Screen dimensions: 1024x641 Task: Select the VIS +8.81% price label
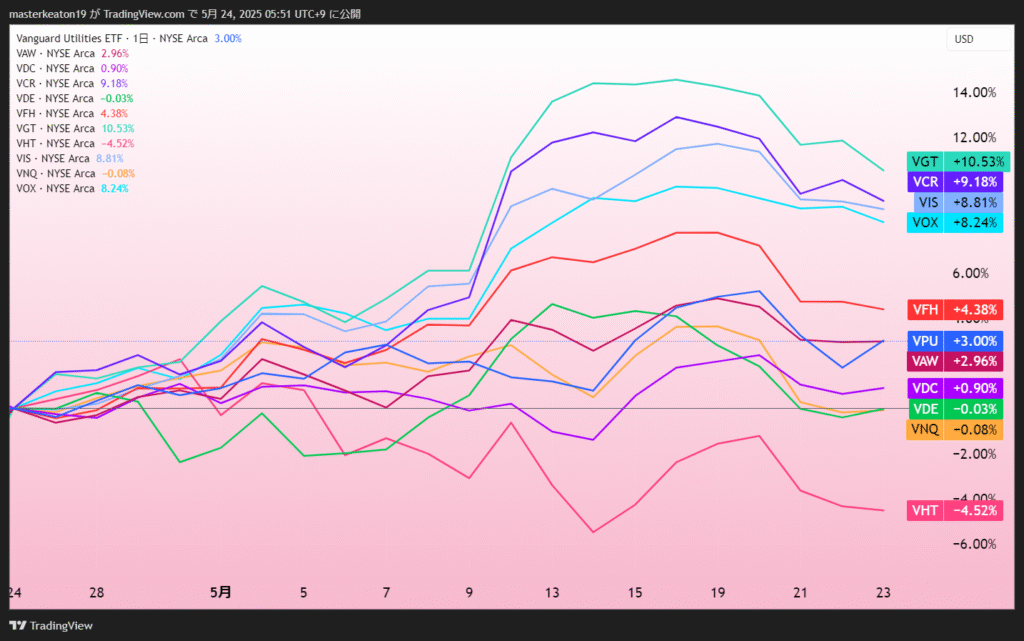tap(957, 202)
